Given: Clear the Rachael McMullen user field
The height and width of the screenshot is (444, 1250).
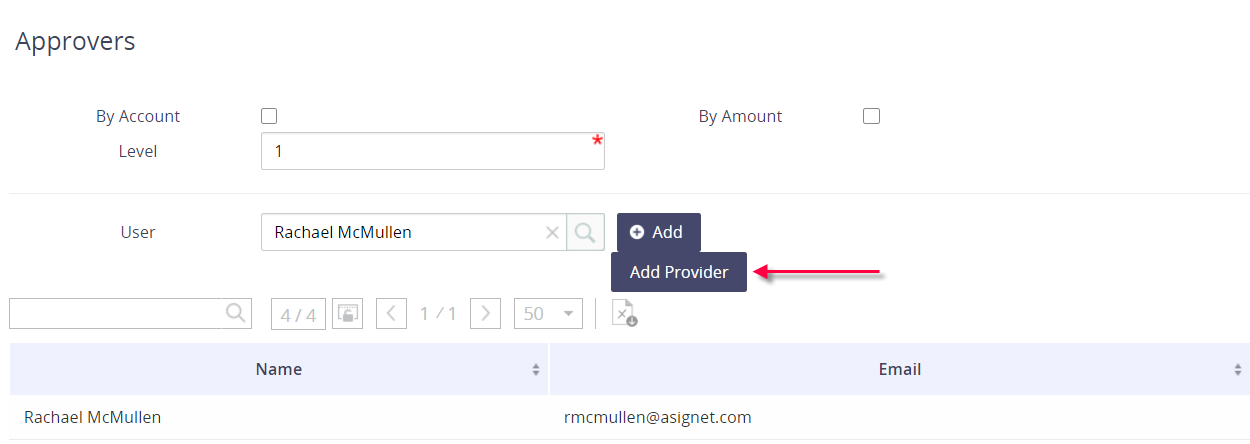Looking at the screenshot, I should [552, 233].
